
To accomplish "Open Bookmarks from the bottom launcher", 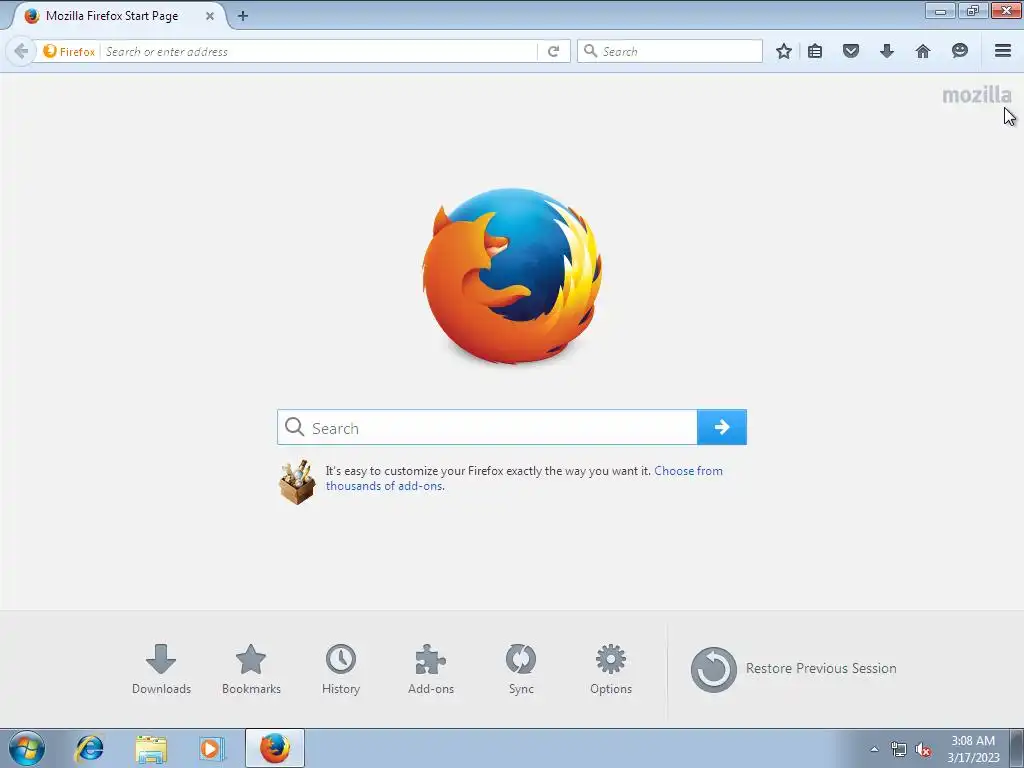I will (x=251, y=669).
